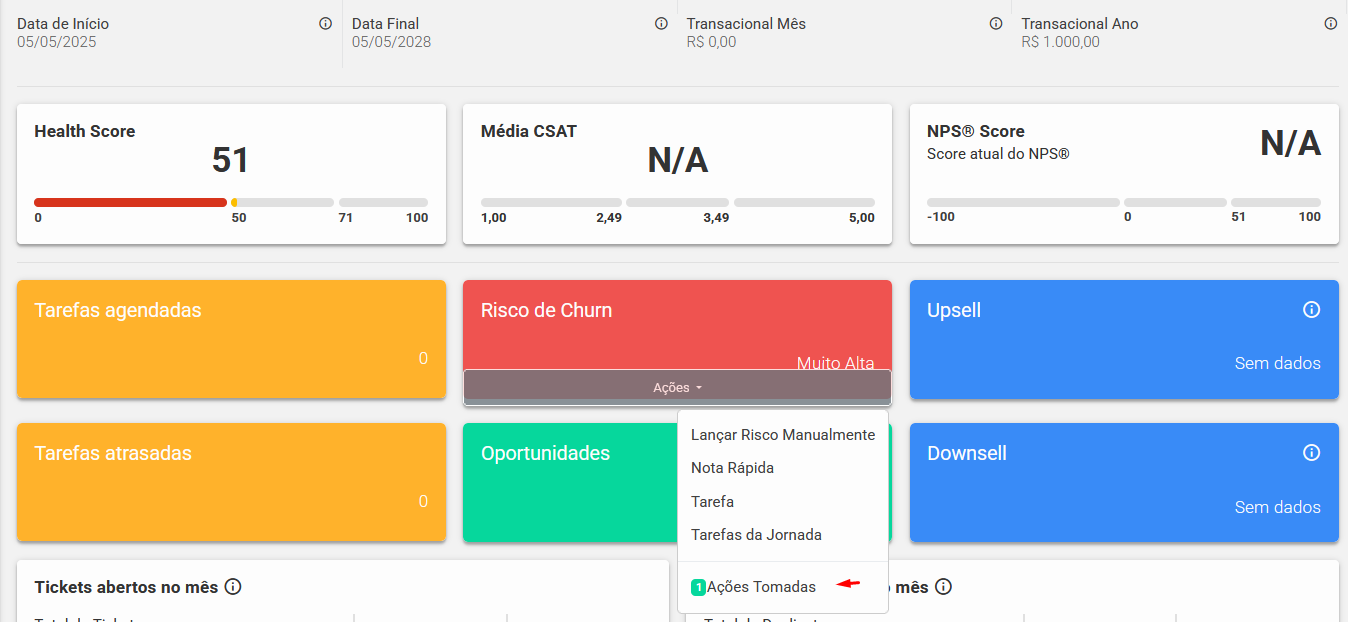Show info for the Downsell card

pyautogui.click(x=1311, y=453)
